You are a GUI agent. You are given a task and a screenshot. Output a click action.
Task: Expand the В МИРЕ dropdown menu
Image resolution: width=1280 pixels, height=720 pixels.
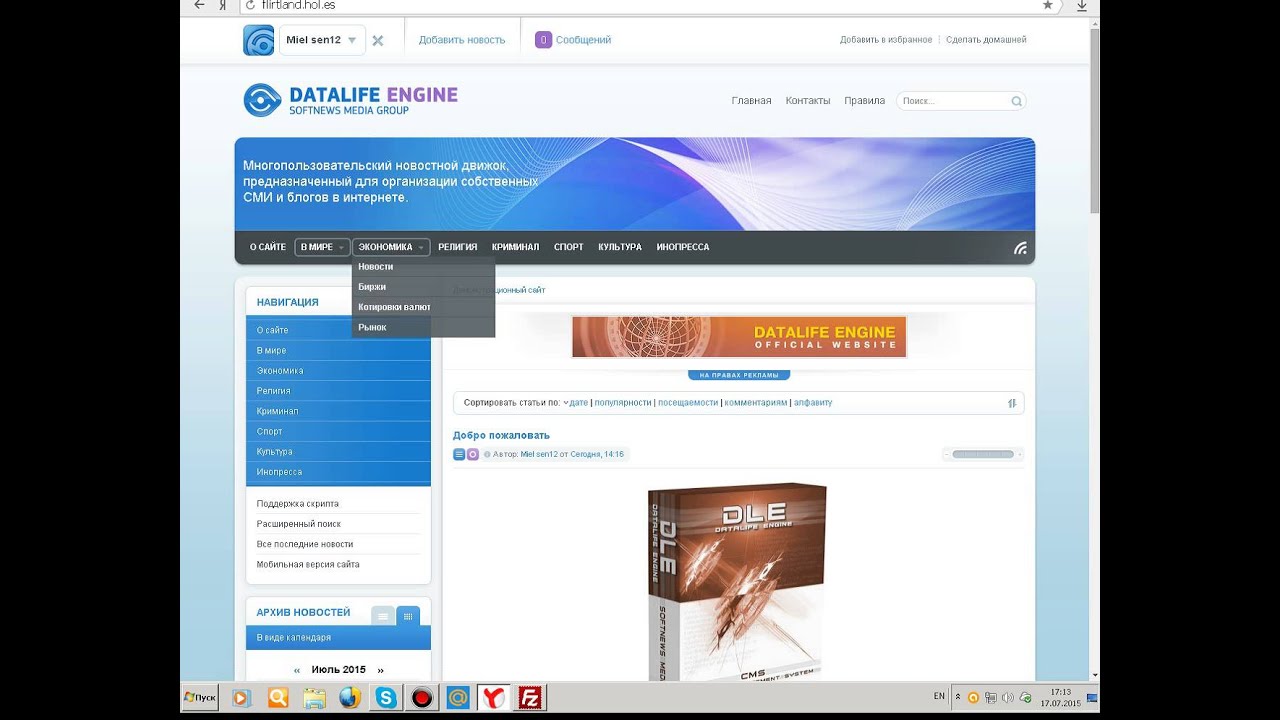(x=322, y=247)
